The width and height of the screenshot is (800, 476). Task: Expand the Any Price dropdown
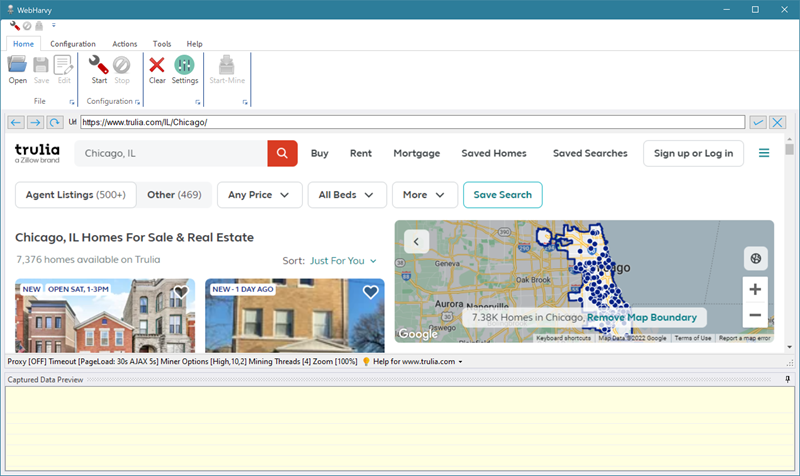[259, 195]
